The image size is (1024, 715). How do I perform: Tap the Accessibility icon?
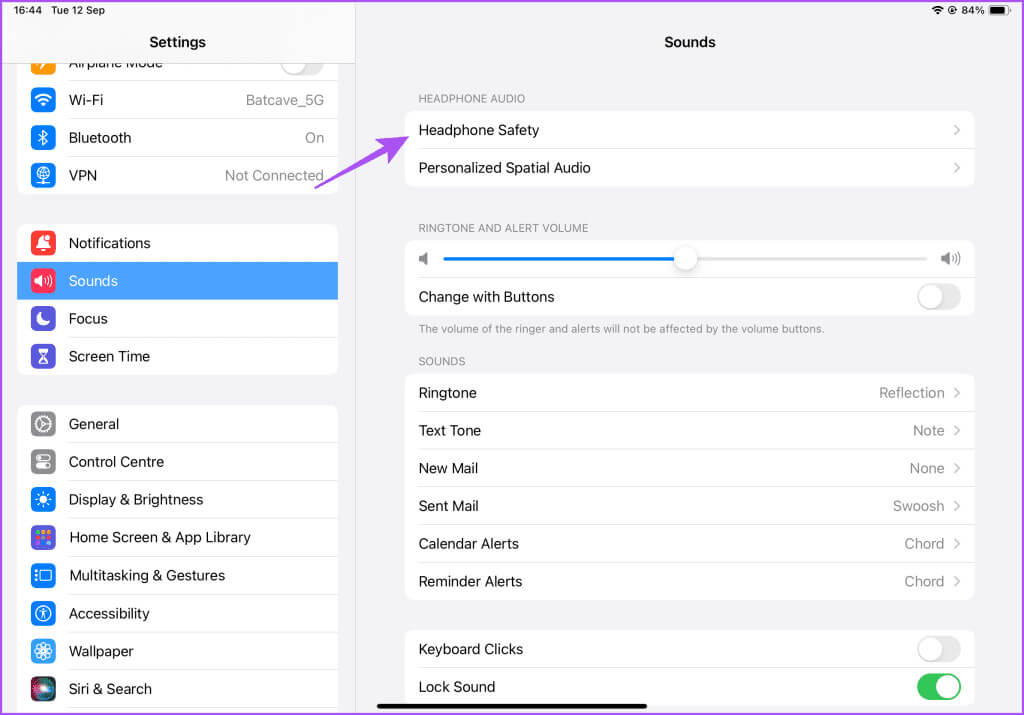43,613
